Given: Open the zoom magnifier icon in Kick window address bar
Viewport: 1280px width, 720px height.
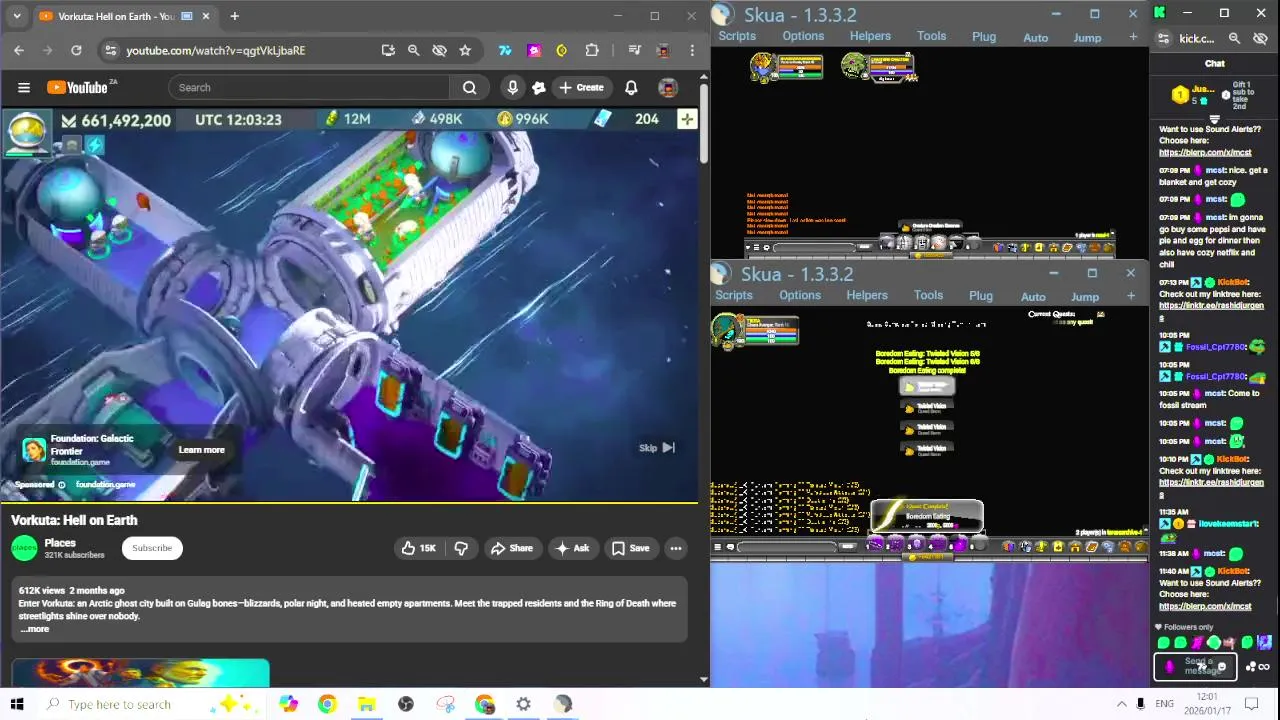Looking at the screenshot, I should (x=1234, y=39).
